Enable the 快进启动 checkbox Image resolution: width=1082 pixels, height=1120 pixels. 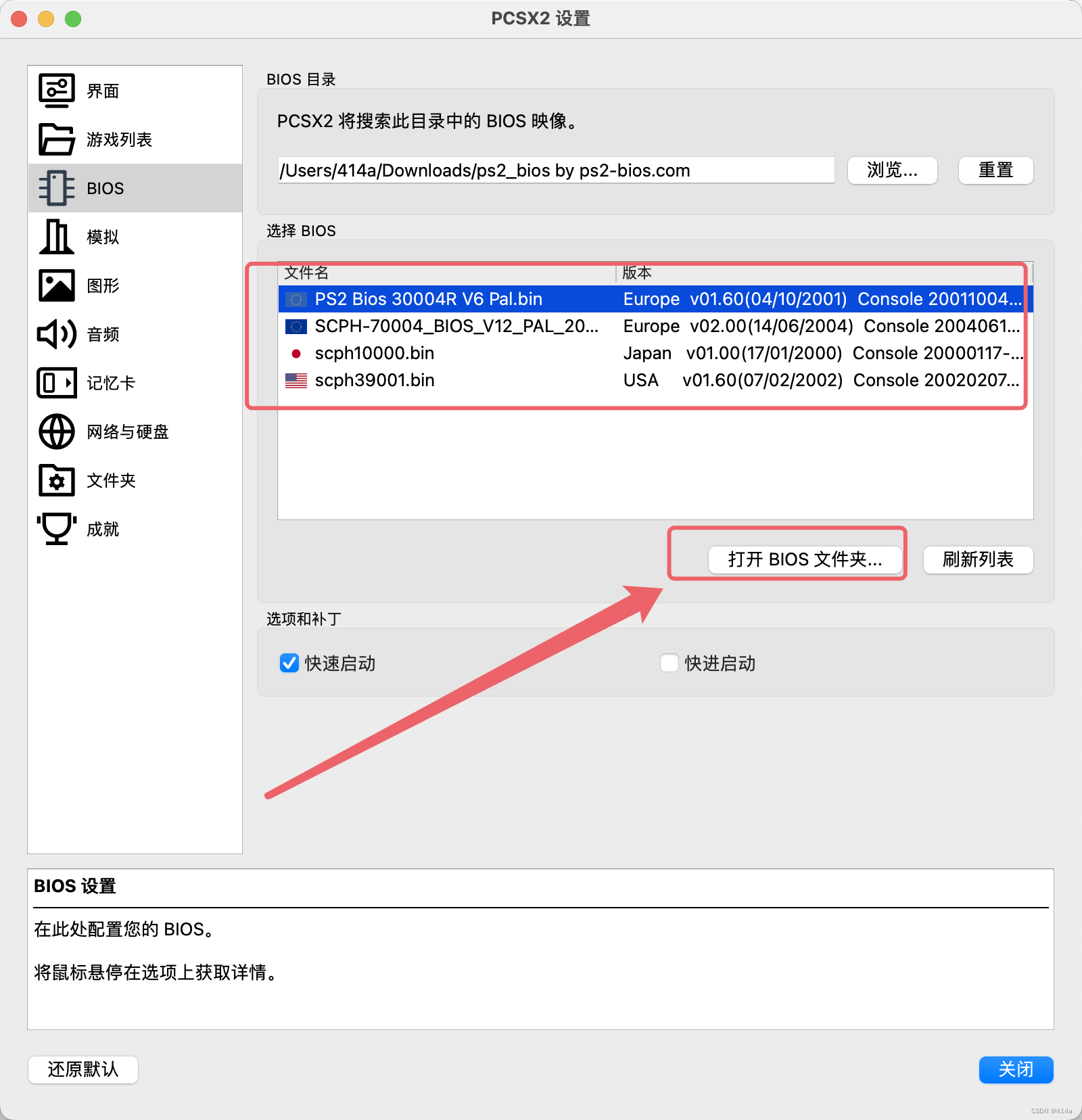669,663
